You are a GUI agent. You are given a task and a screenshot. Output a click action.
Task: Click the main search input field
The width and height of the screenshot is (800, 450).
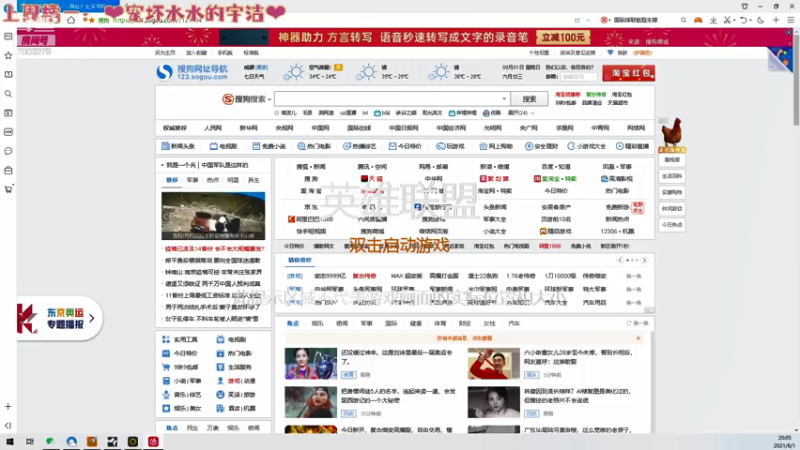click(x=392, y=99)
